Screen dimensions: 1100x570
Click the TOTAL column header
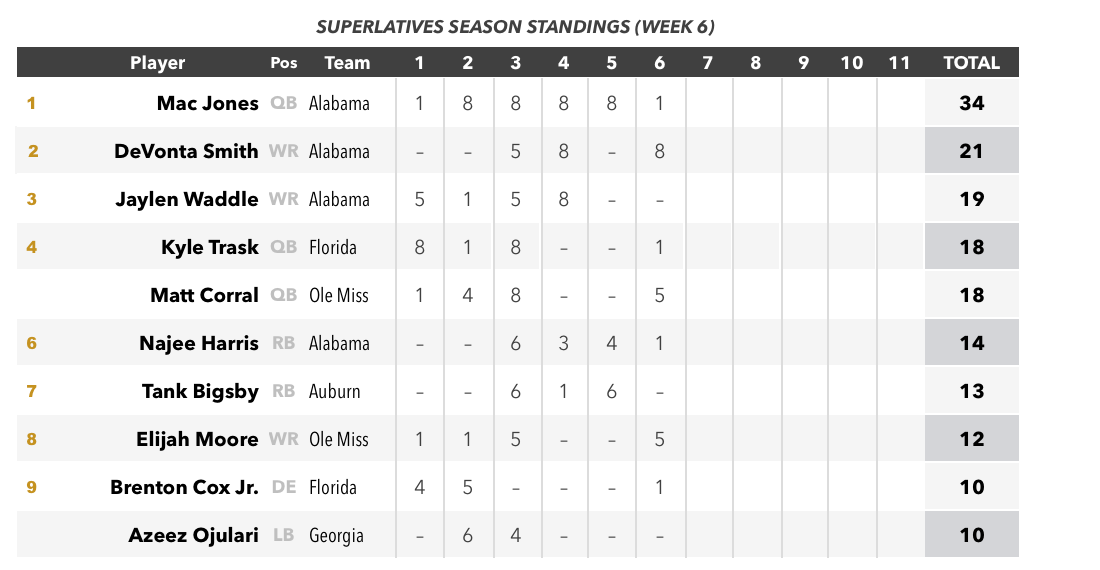pyautogui.click(x=971, y=63)
